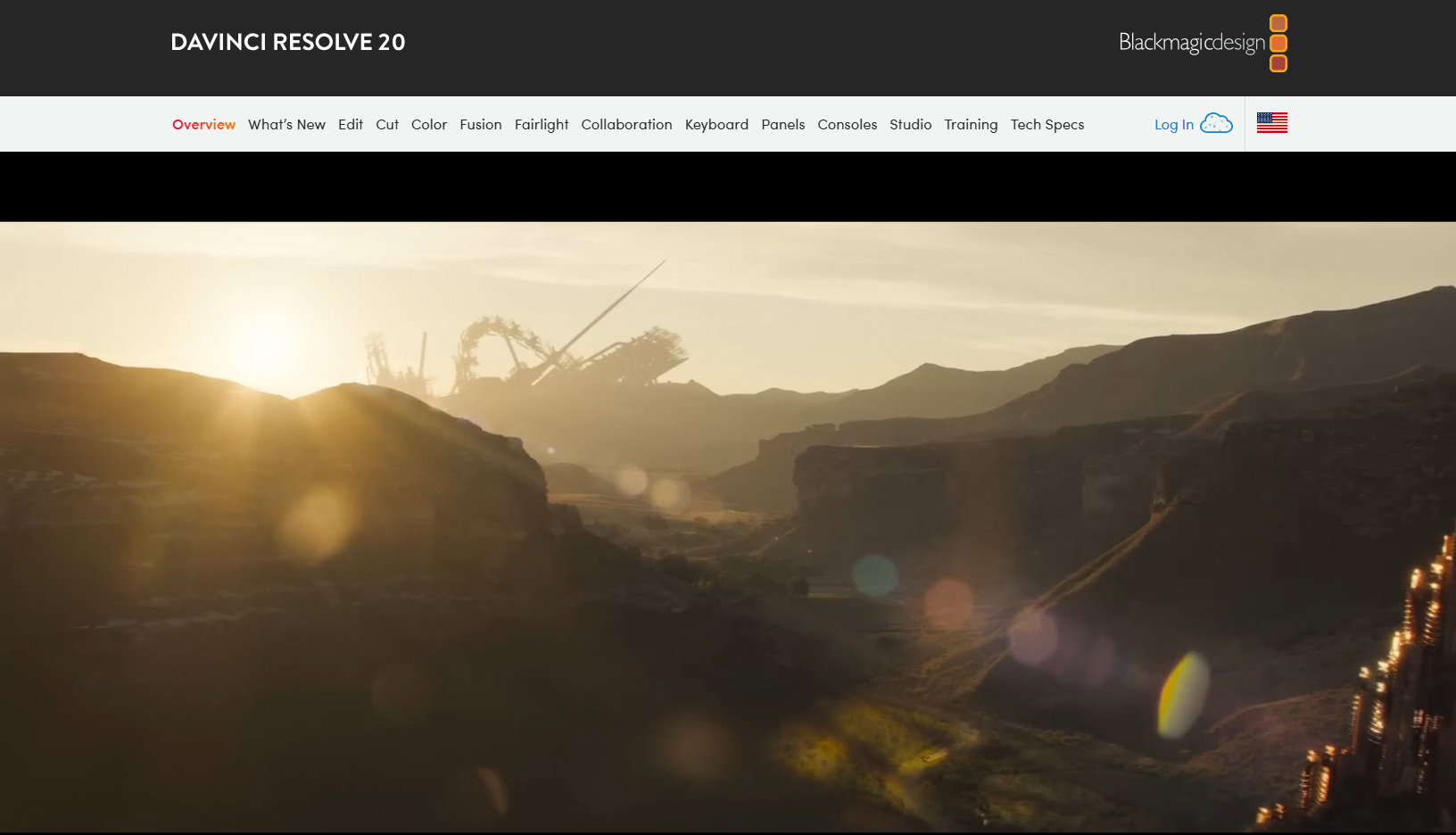View the Tech Specs page
This screenshot has height=835, width=1456.
coord(1046,125)
